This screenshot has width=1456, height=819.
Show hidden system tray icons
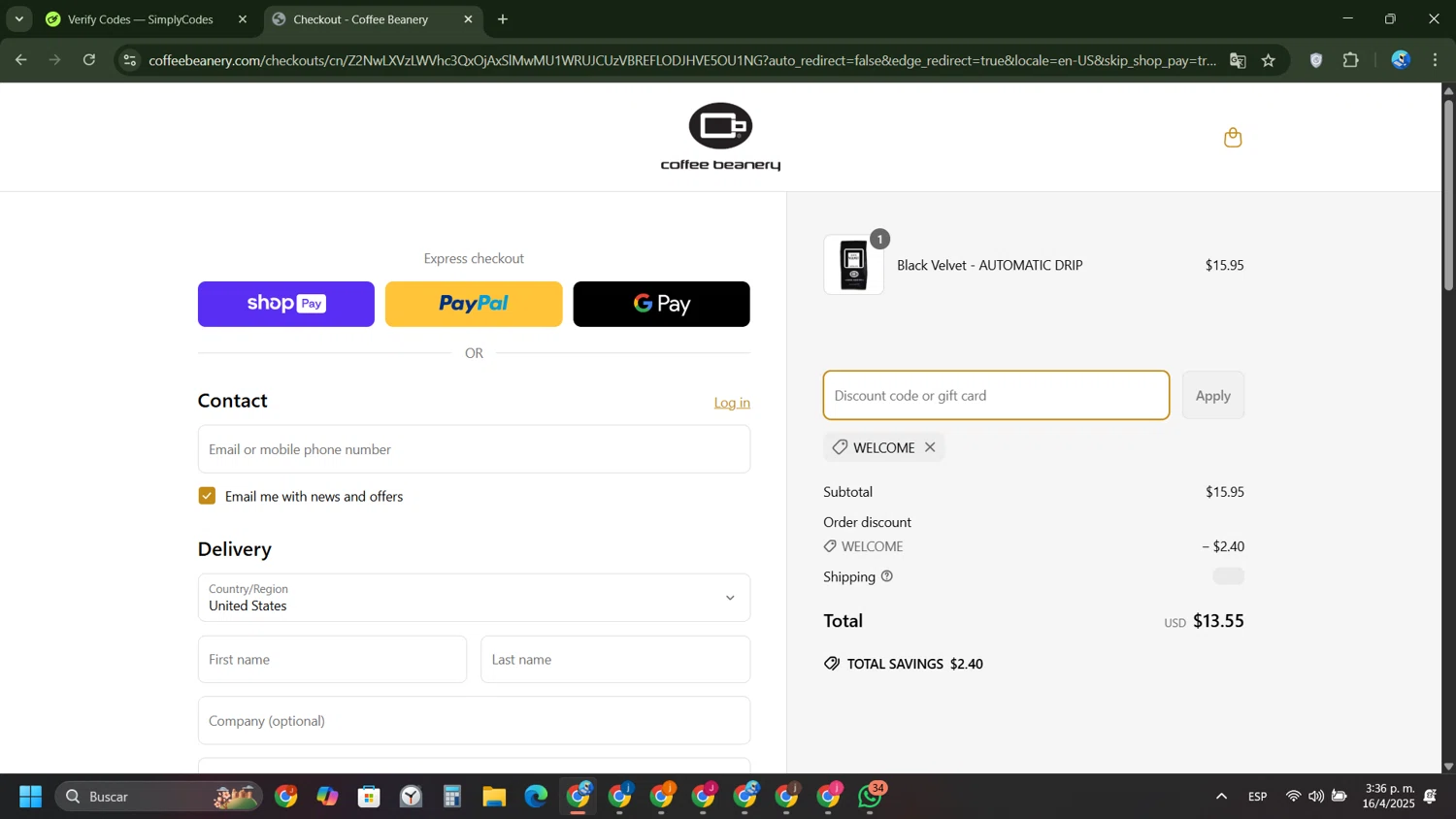point(1221,797)
